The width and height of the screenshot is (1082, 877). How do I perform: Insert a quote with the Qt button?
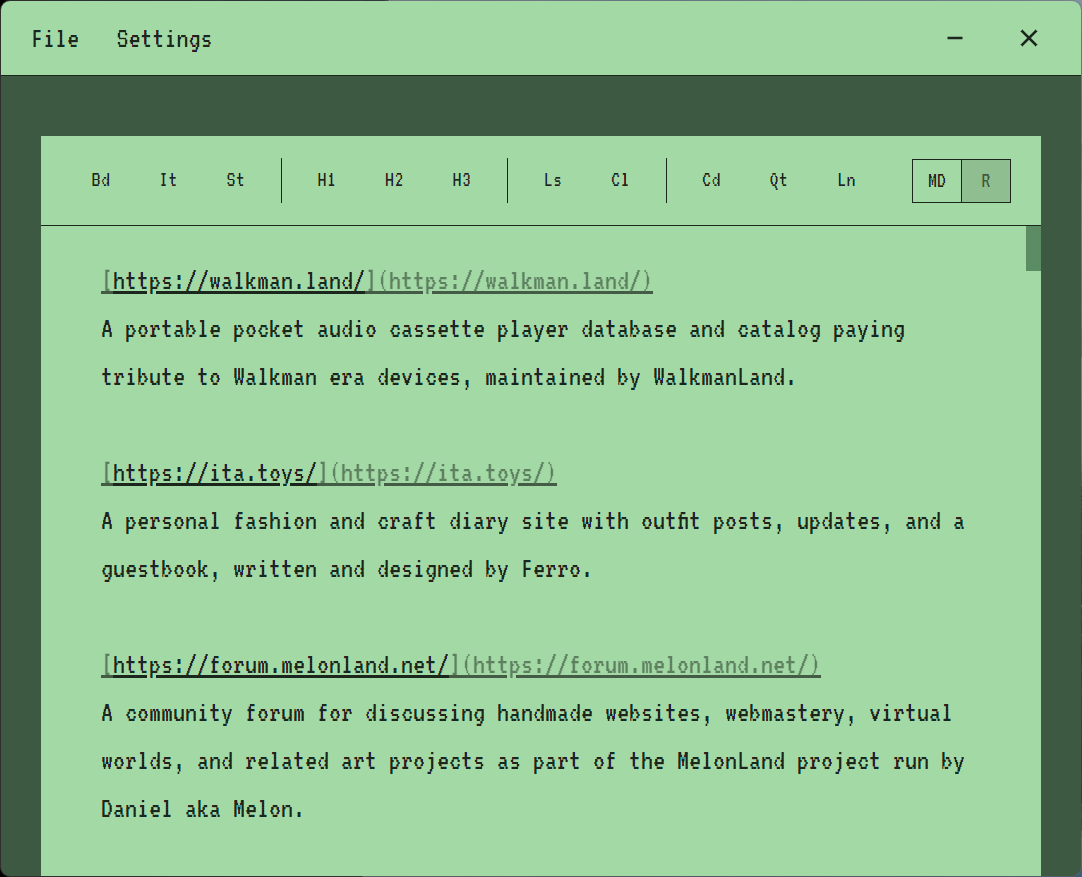[778, 181]
